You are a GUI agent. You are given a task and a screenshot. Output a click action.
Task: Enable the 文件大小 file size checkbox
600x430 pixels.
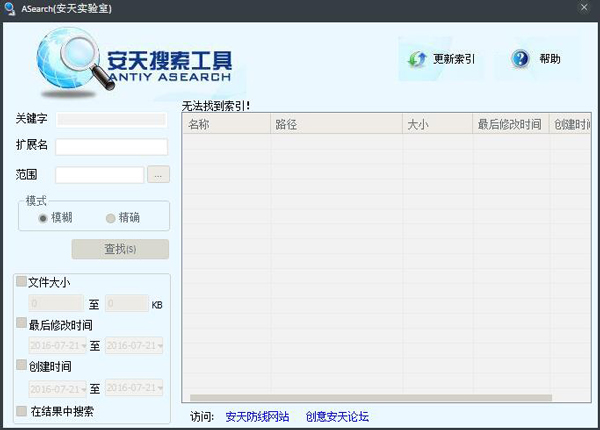click(x=21, y=282)
